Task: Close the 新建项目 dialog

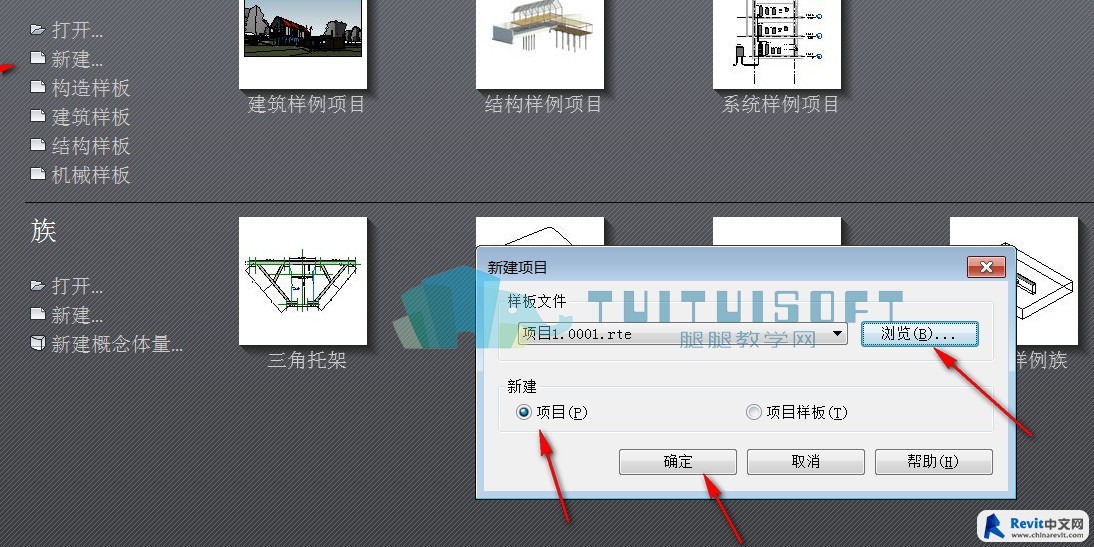Action: [986, 267]
